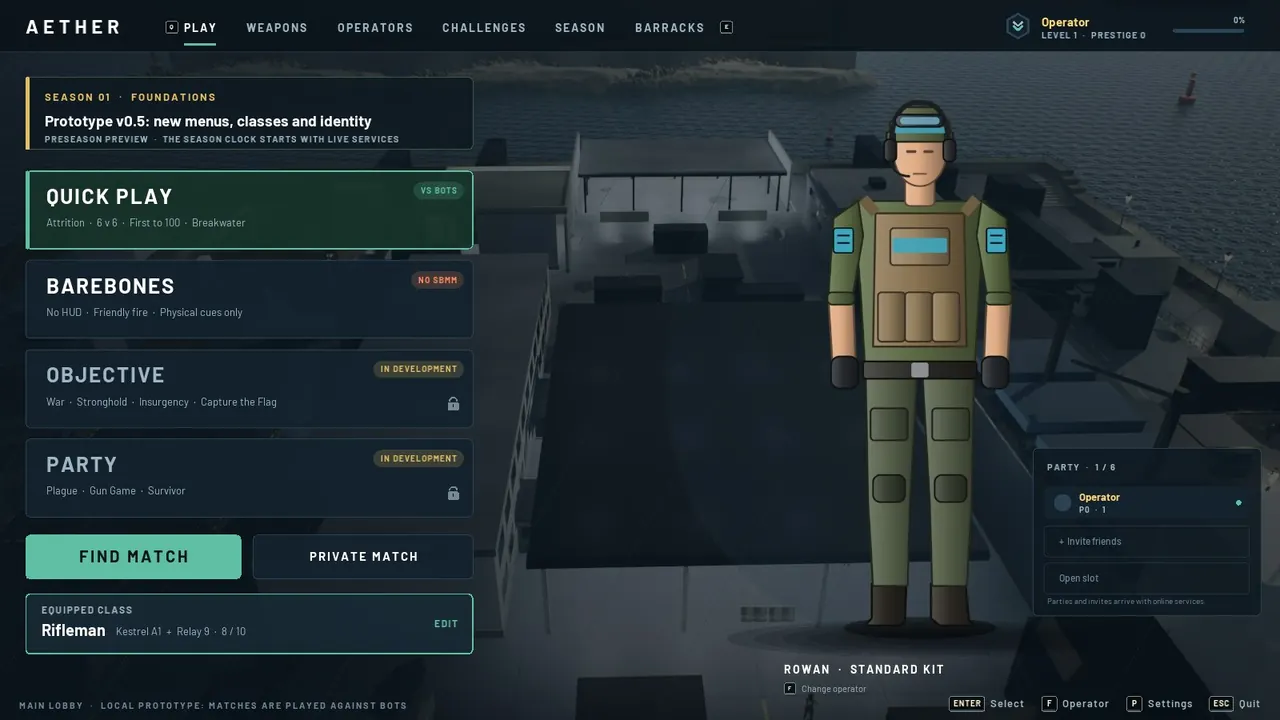Go to the CHALLENGES tab
The width and height of the screenshot is (1280, 720).
[x=484, y=27]
